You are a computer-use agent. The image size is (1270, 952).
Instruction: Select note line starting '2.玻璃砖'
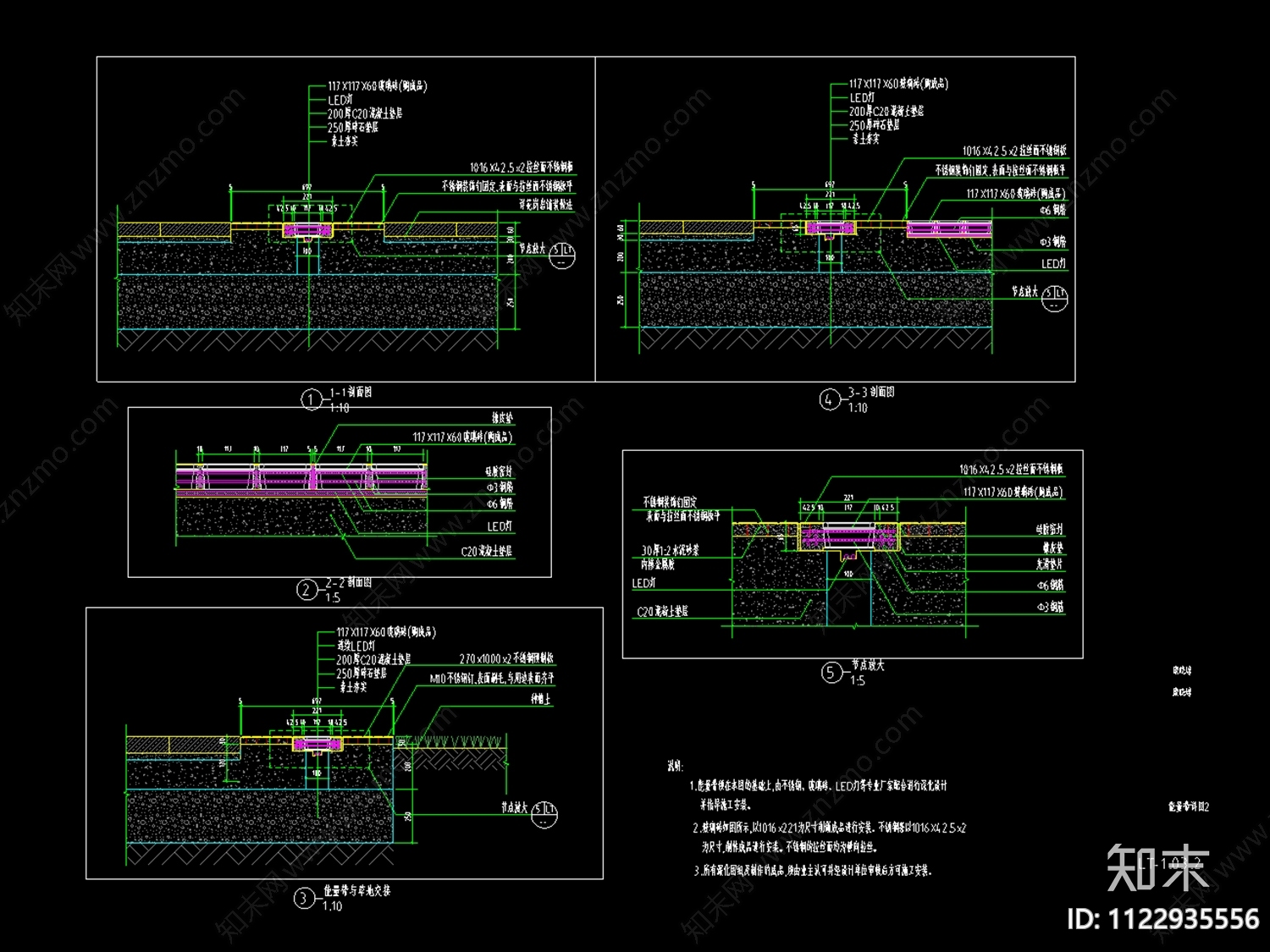tap(829, 828)
